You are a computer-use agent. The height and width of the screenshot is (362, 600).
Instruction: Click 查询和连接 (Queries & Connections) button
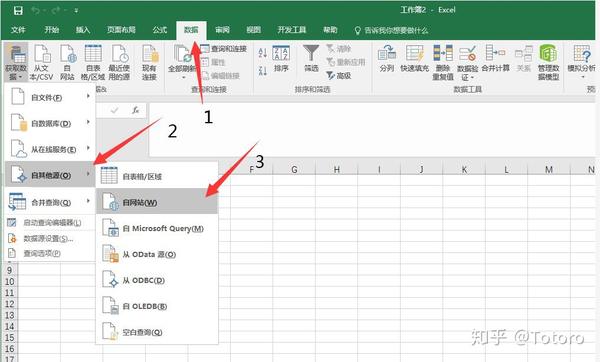click(x=224, y=49)
